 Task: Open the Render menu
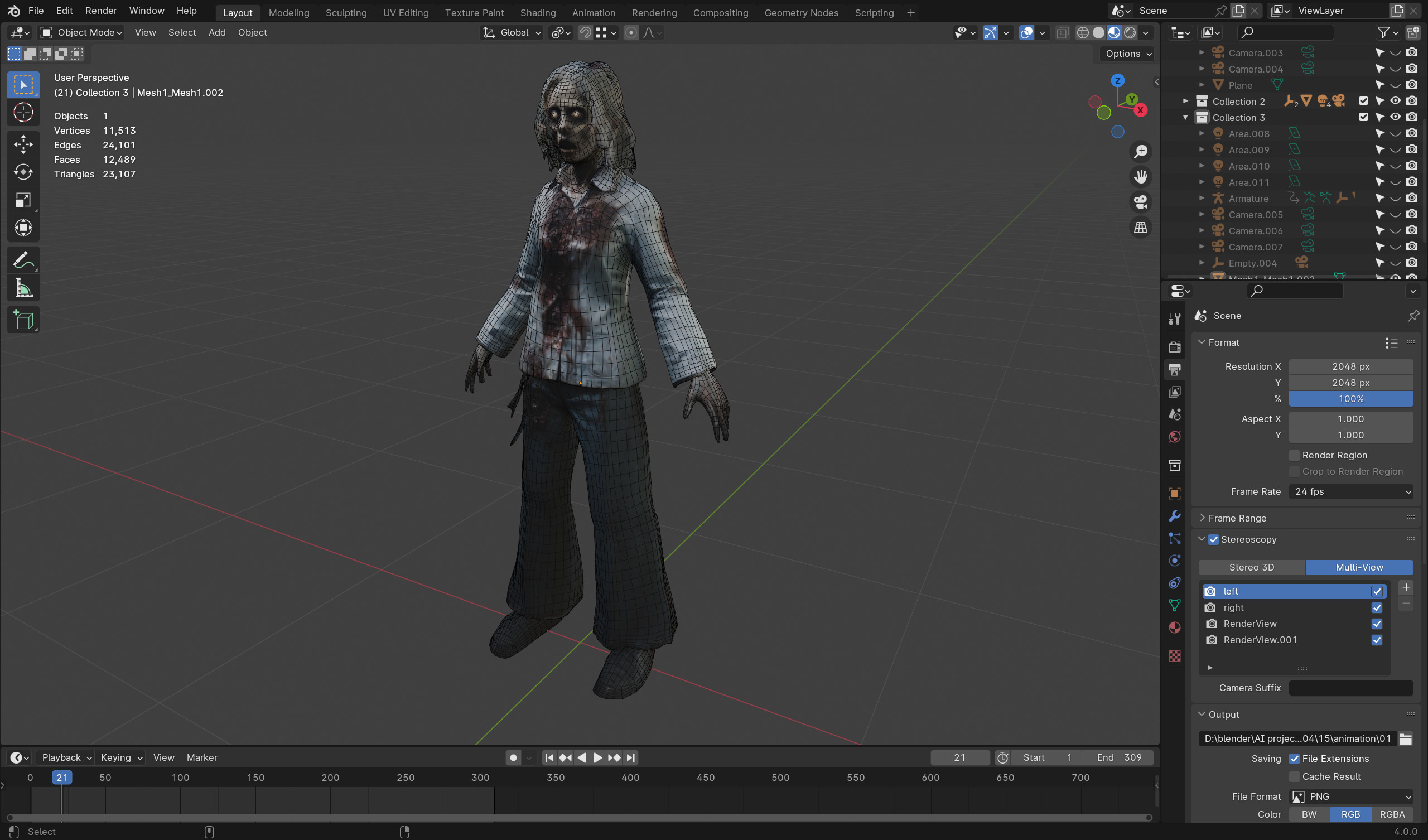[101, 11]
